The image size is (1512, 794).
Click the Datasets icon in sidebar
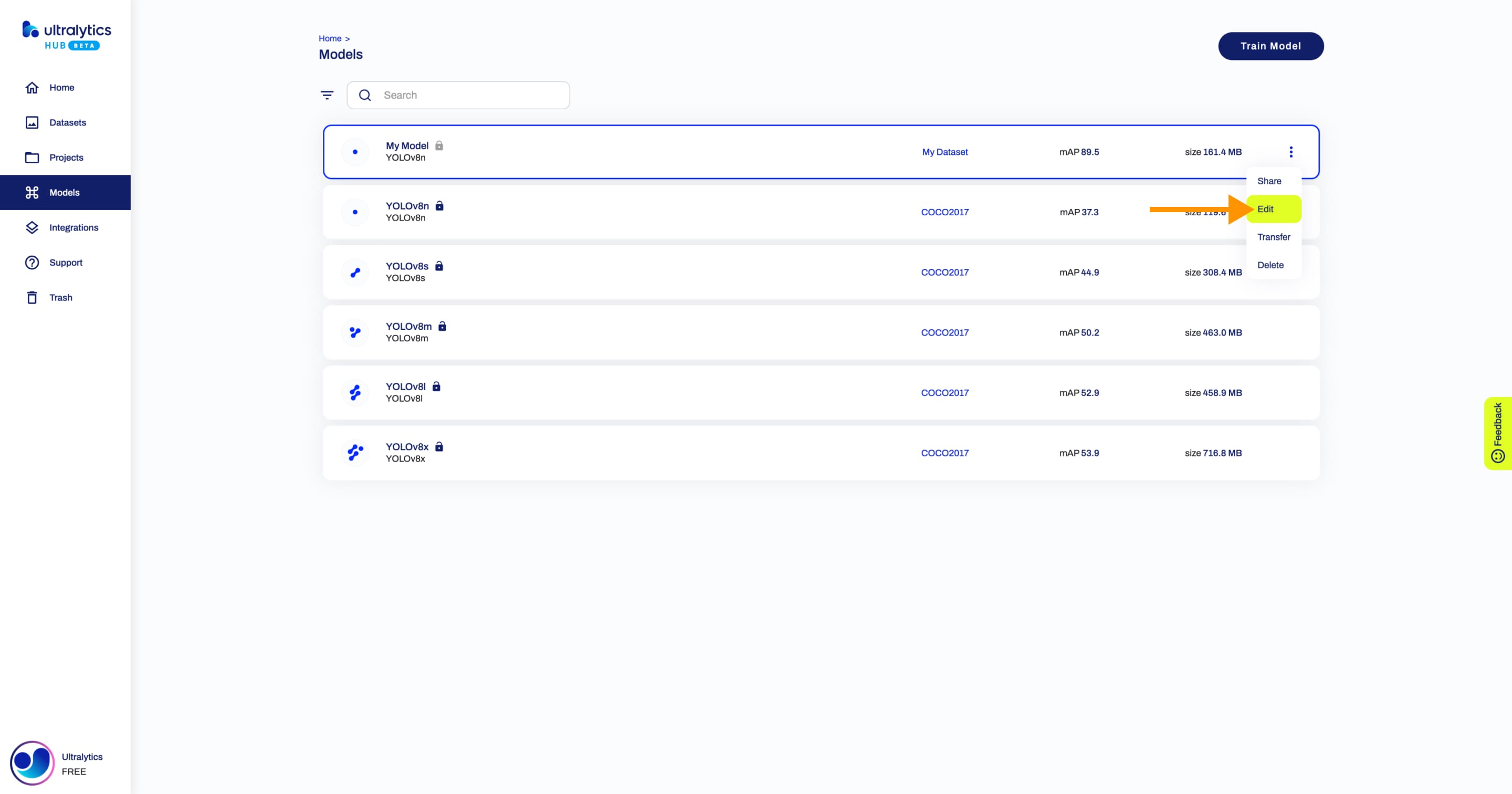(x=32, y=122)
